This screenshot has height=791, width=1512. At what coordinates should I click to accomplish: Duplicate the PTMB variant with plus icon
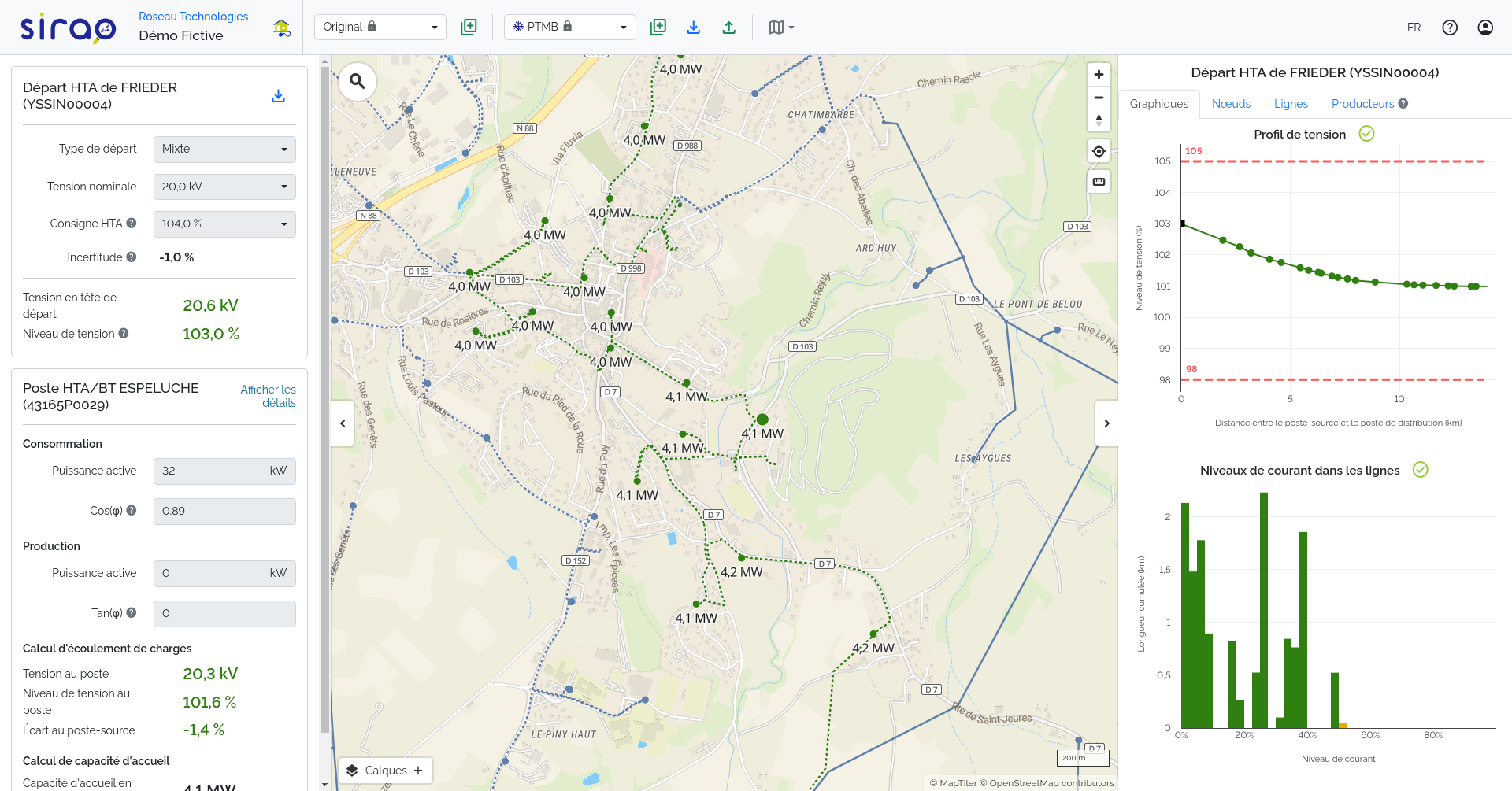(658, 27)
